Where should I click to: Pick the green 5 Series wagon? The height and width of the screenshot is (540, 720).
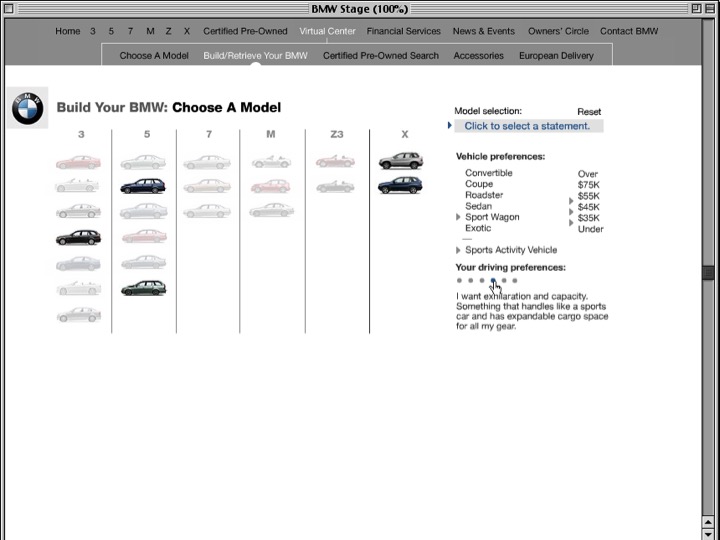[143, 289]
